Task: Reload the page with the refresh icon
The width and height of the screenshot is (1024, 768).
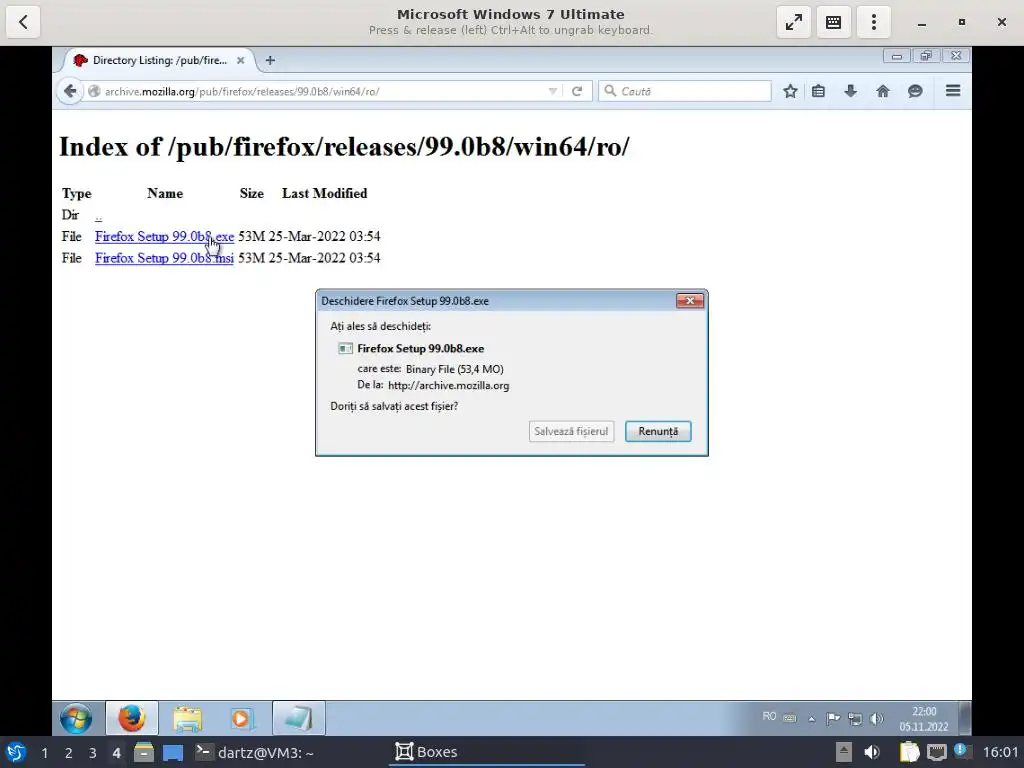Action: [x=577, y=91]
